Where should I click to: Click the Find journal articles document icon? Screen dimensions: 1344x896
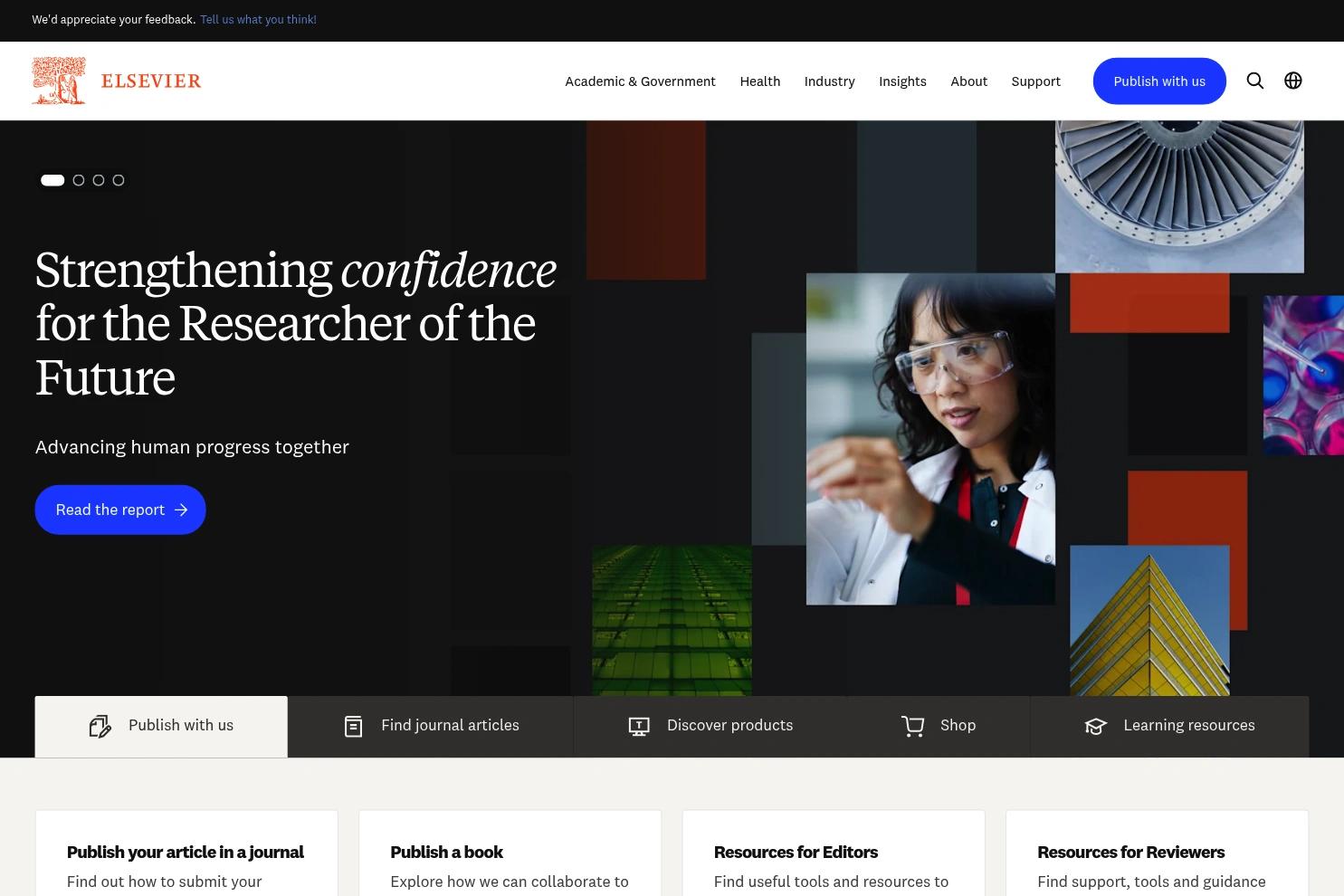click(x=354, y=726)
